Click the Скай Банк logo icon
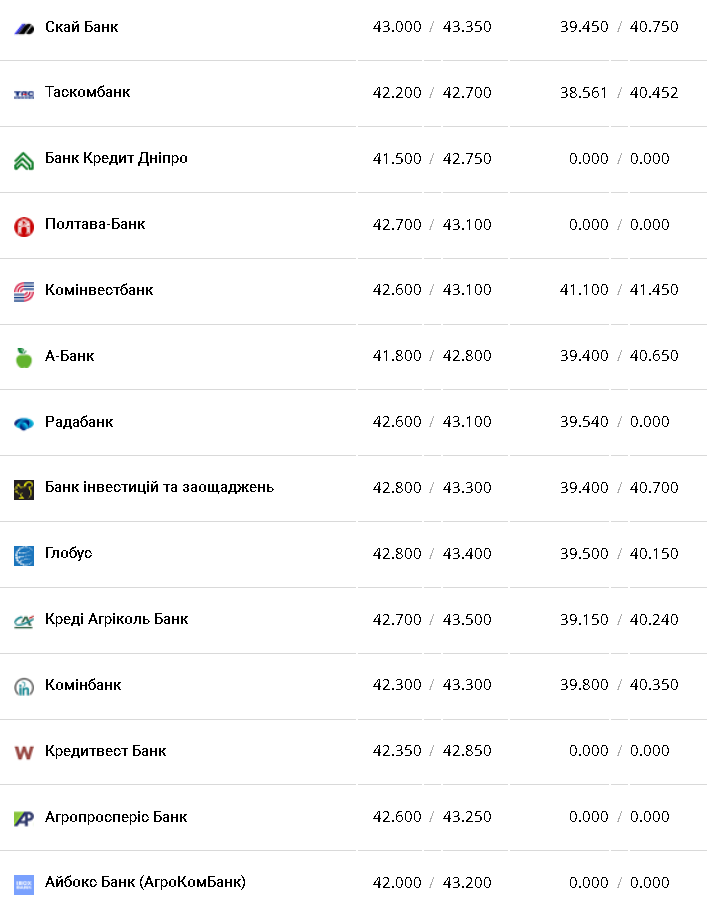 tap(24, 28)
